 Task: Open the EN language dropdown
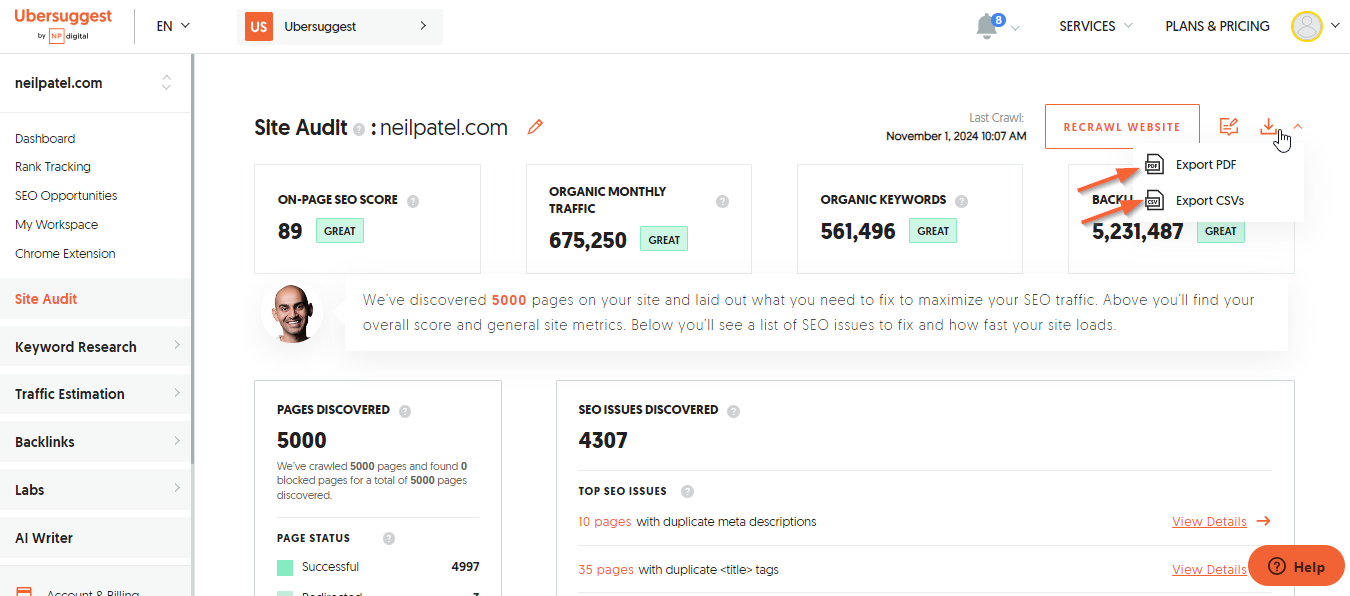[x=173, y=26]
